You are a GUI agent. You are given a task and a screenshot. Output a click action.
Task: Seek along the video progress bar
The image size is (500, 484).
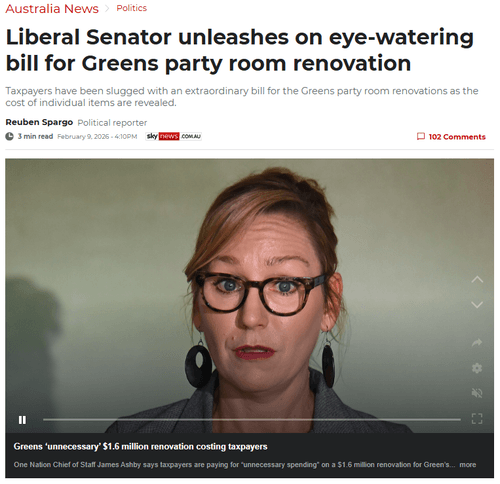point(252,420)
